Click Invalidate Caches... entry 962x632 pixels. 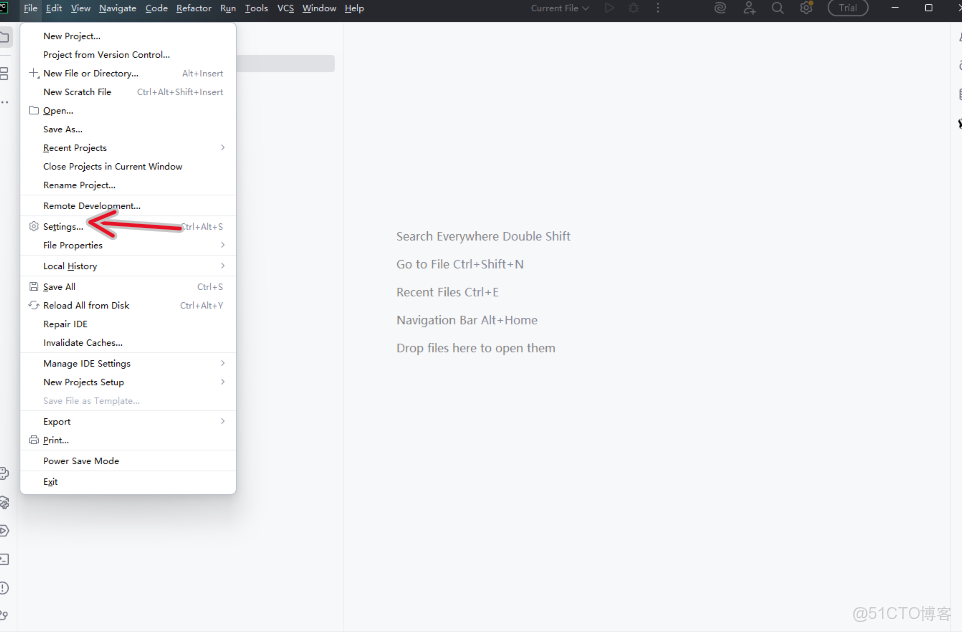click(x=128, y=342)
